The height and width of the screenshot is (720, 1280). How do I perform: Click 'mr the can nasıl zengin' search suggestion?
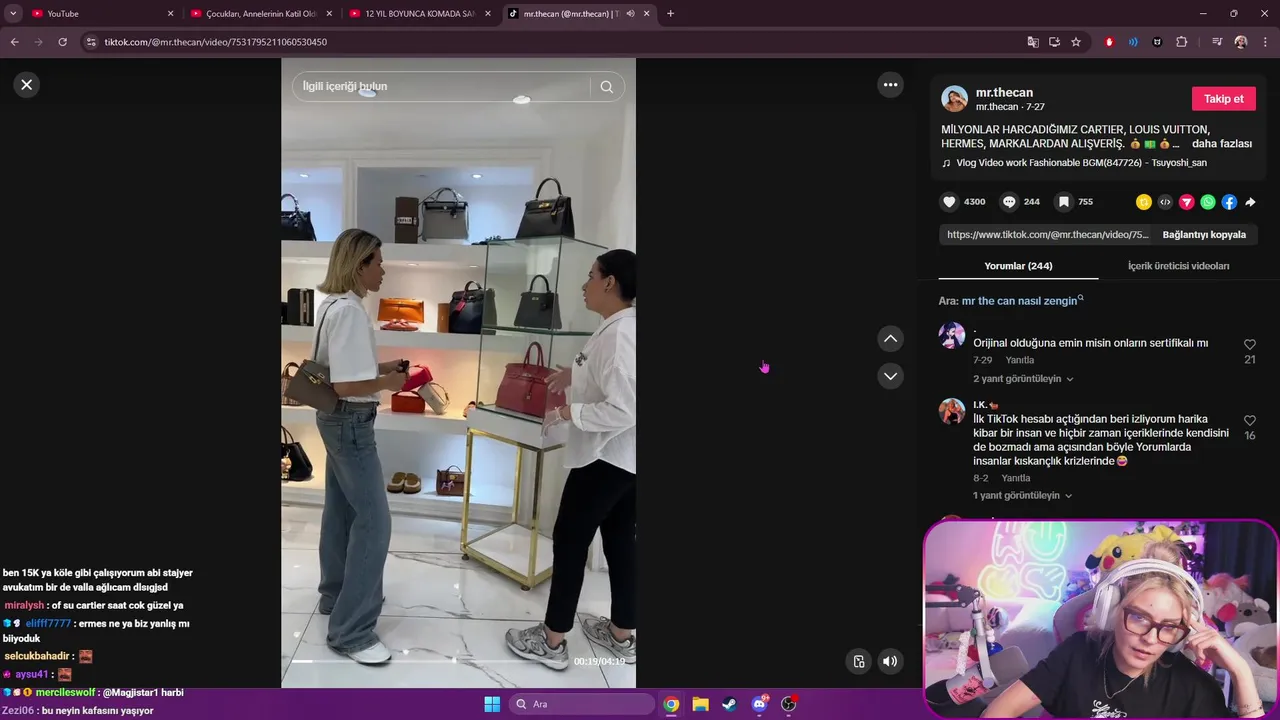point(1022,301)
